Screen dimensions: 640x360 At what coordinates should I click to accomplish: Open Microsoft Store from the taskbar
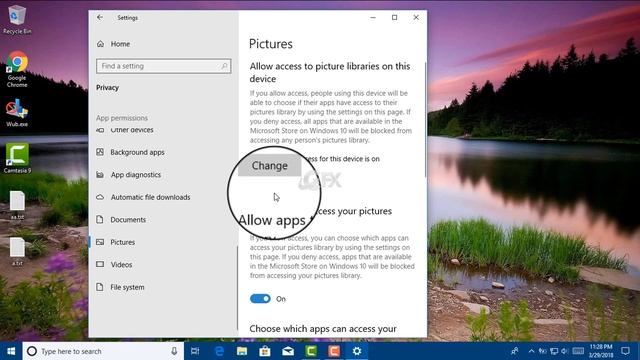click(265, 351)
